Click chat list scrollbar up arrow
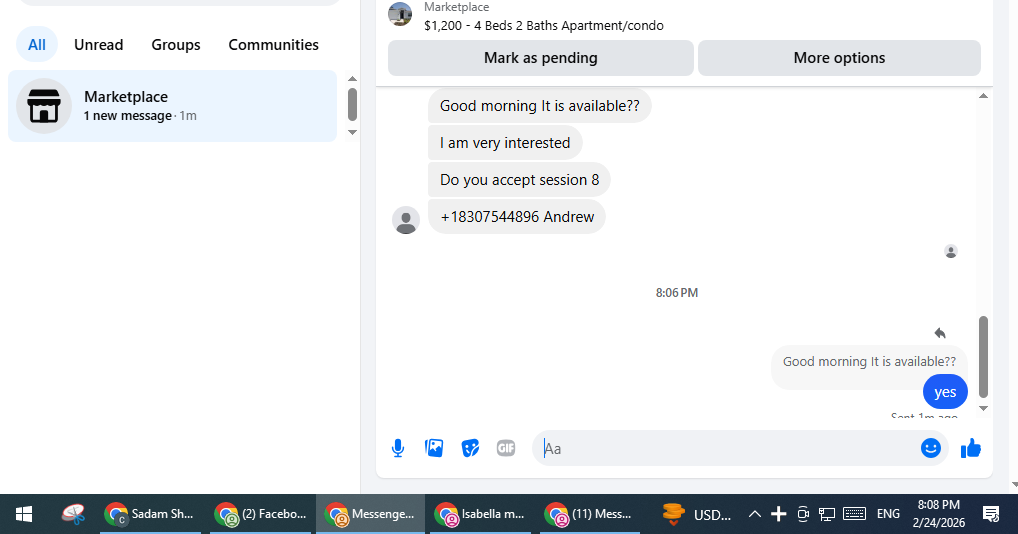This screenshot has width=1018, height=534. click(353, 79)
